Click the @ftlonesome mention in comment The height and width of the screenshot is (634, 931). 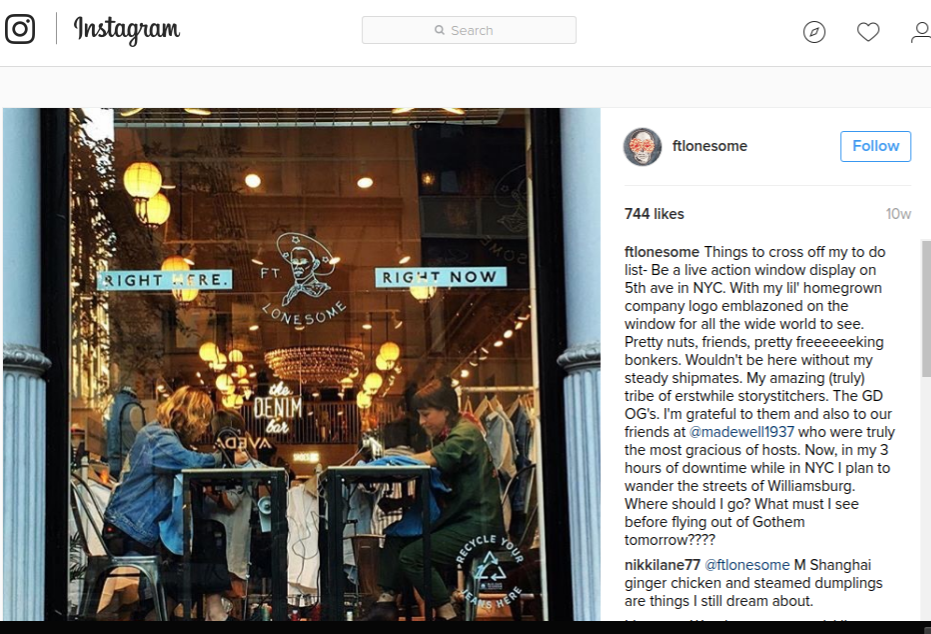point(747,565)
